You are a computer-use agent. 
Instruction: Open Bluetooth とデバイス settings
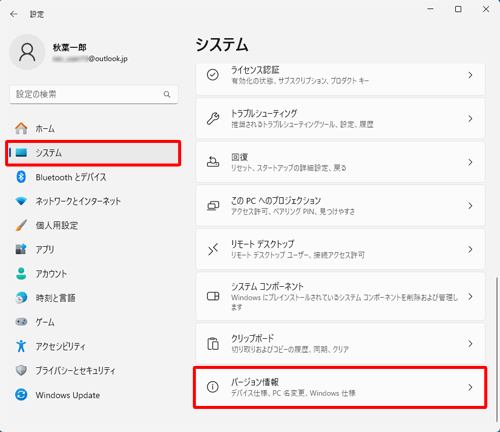click(71, 177)
